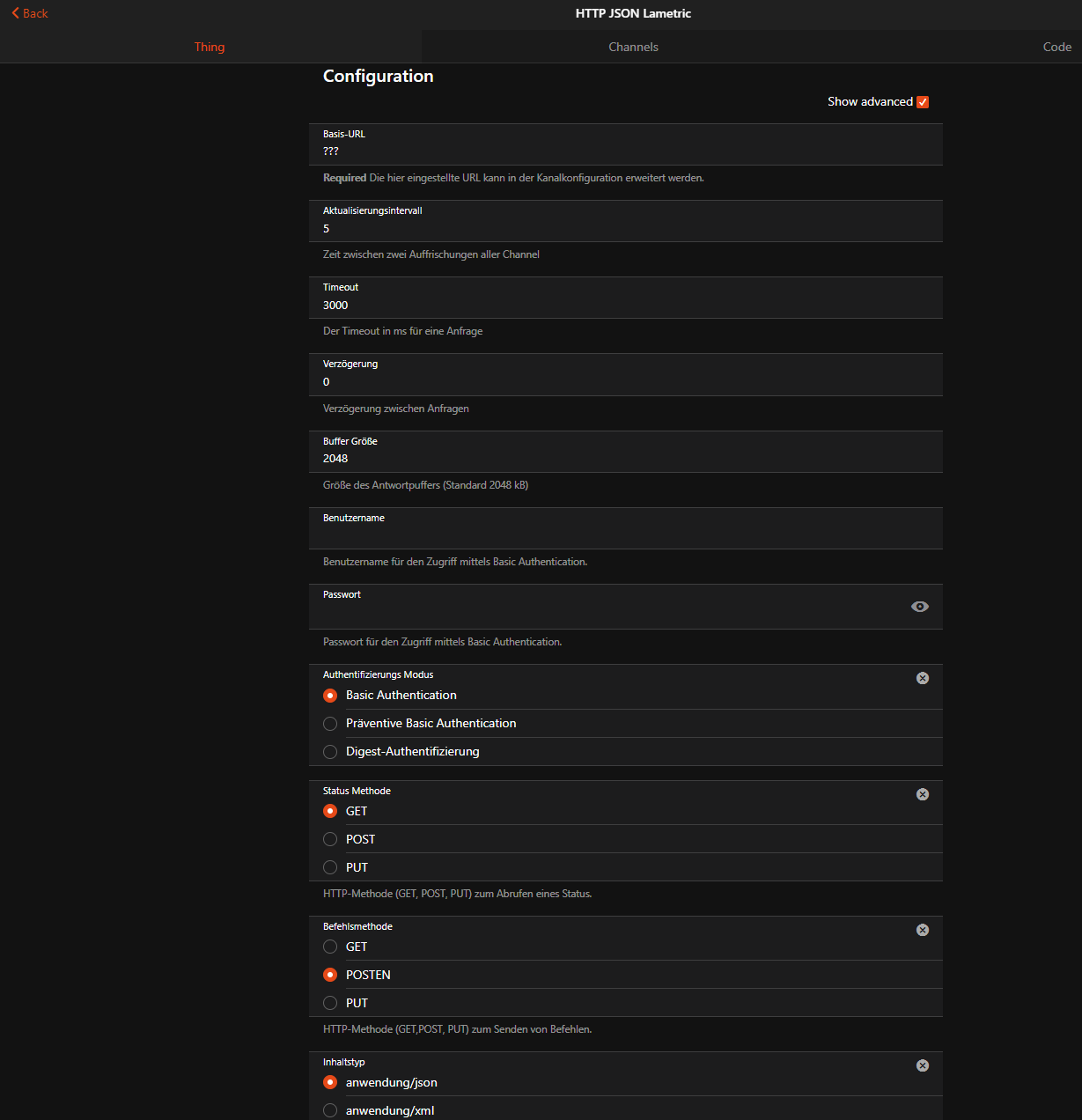Clear the Befehlsmethode selection

coord(922,930)
